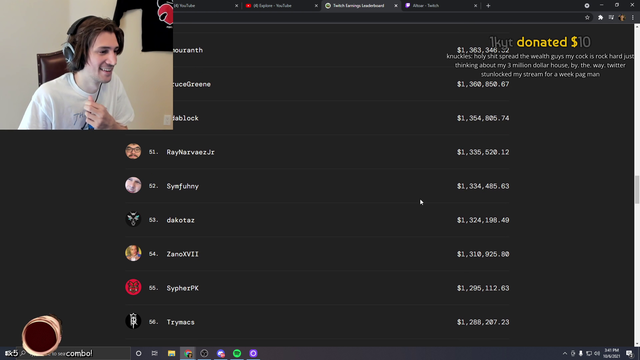The image size is (640, 360).
Task: Click the Chrome taskbar icon
Action: click(188, 353)
